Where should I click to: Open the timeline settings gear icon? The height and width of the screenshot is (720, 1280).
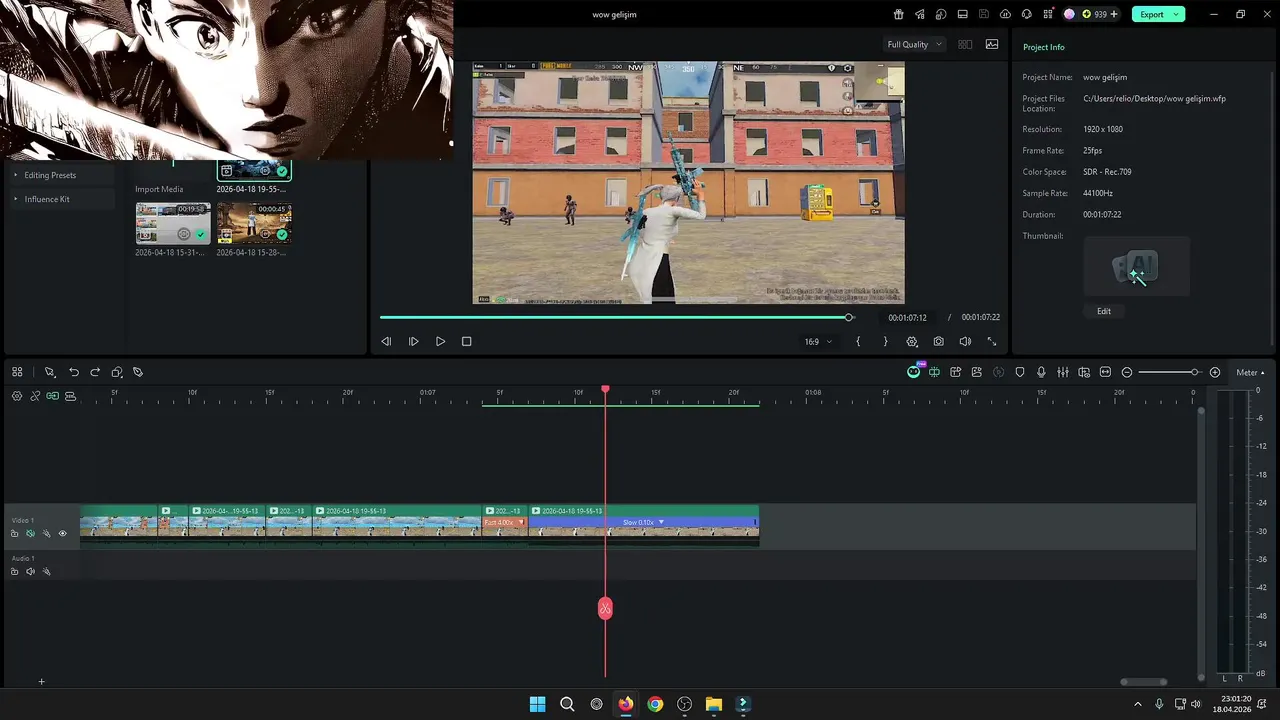pyautogui.click(x=17, y=396)
